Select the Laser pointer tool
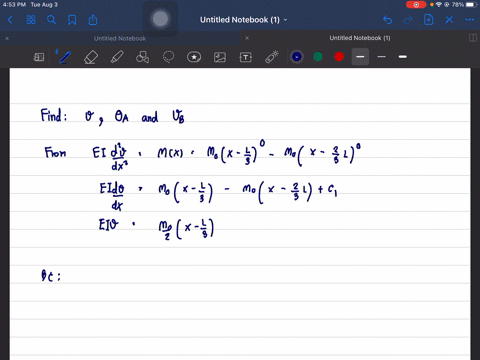480x360 pixels. pyautogui.click(x=272, y=57)
